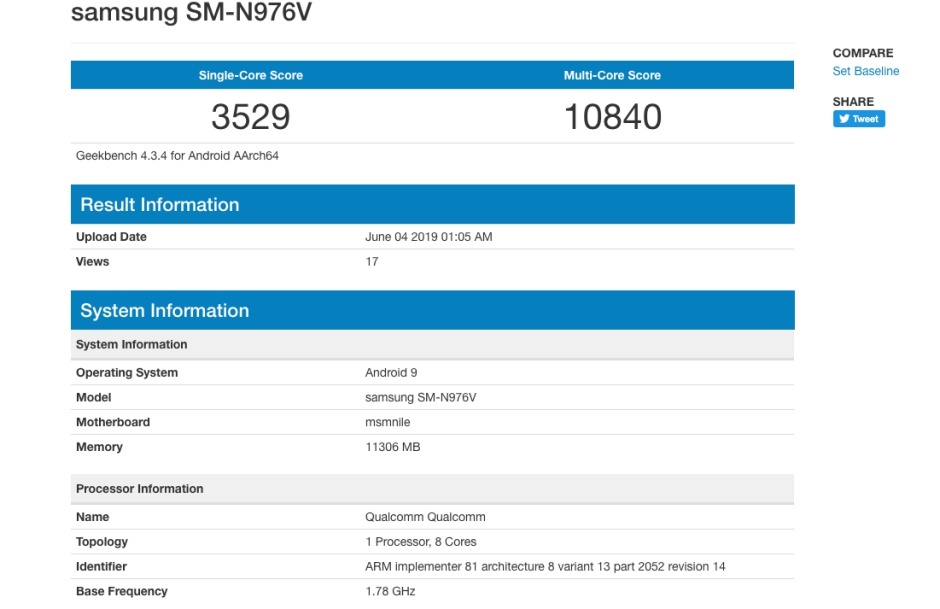Click the Geekbench 4.3.4 version text
Image resolution: width=940 pixels, height=609 pixels.
click(177, 156)
